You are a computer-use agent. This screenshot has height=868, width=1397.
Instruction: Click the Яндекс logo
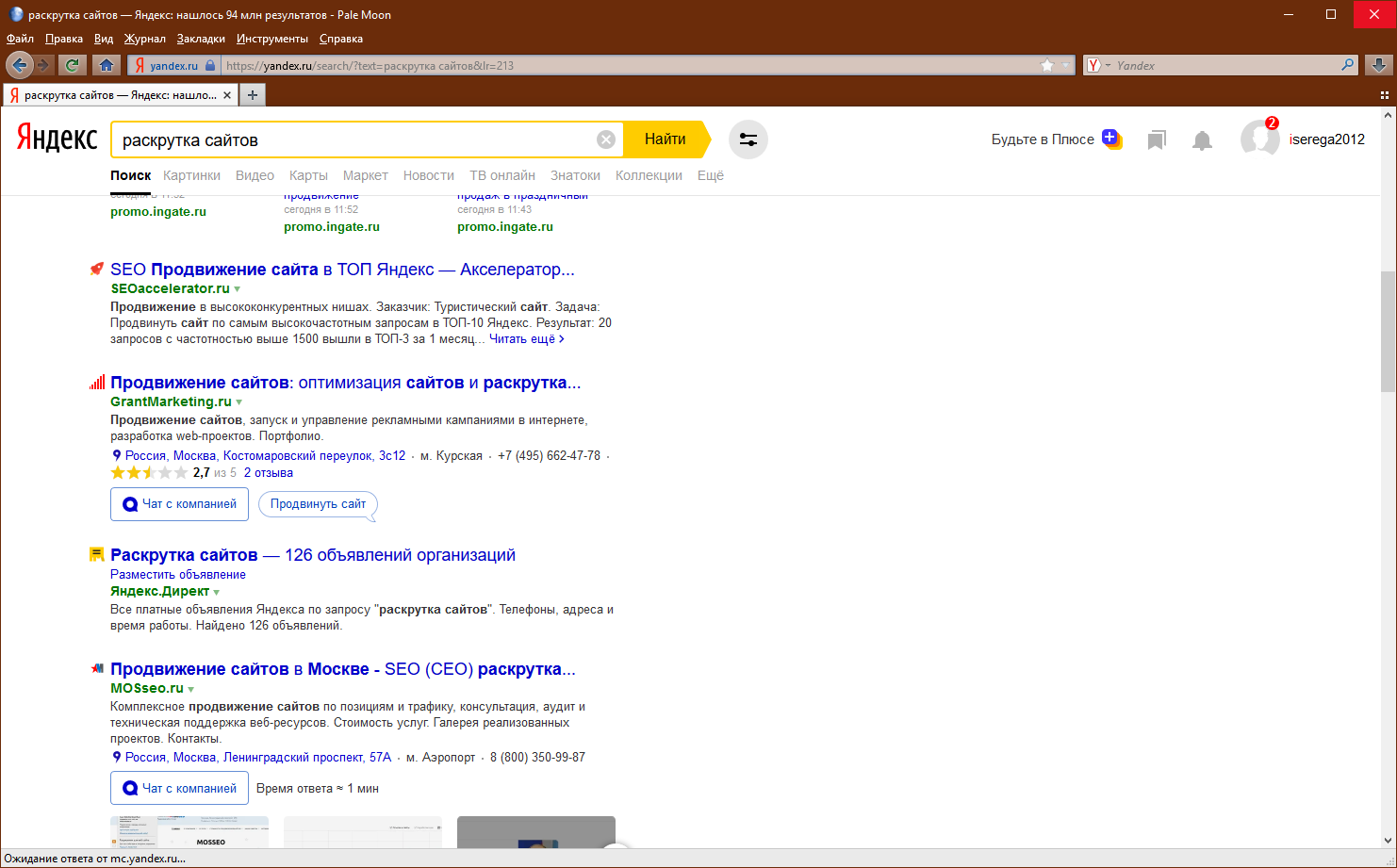(x=57, y=139)
